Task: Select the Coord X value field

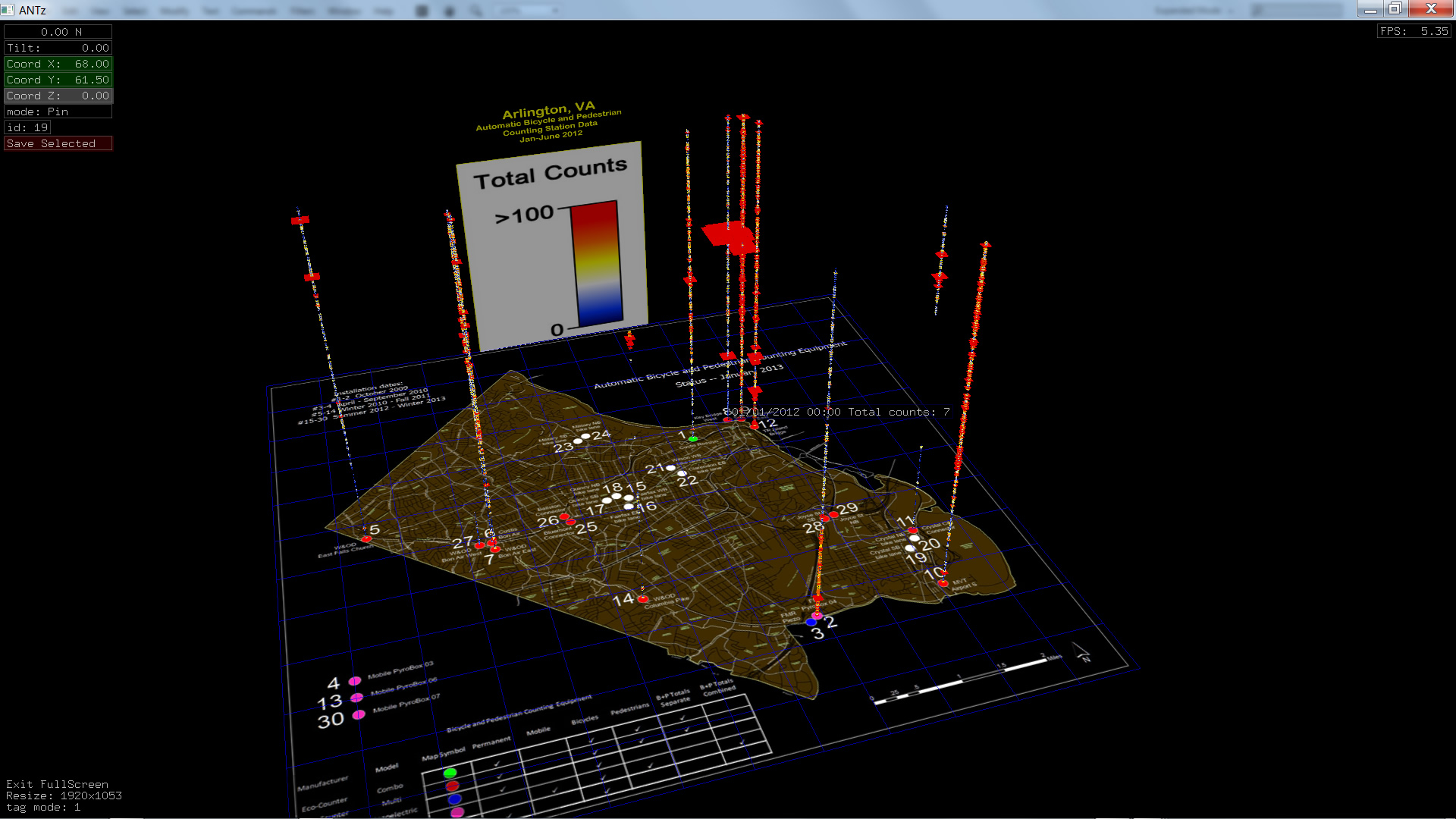Action: tap(58, 64)
